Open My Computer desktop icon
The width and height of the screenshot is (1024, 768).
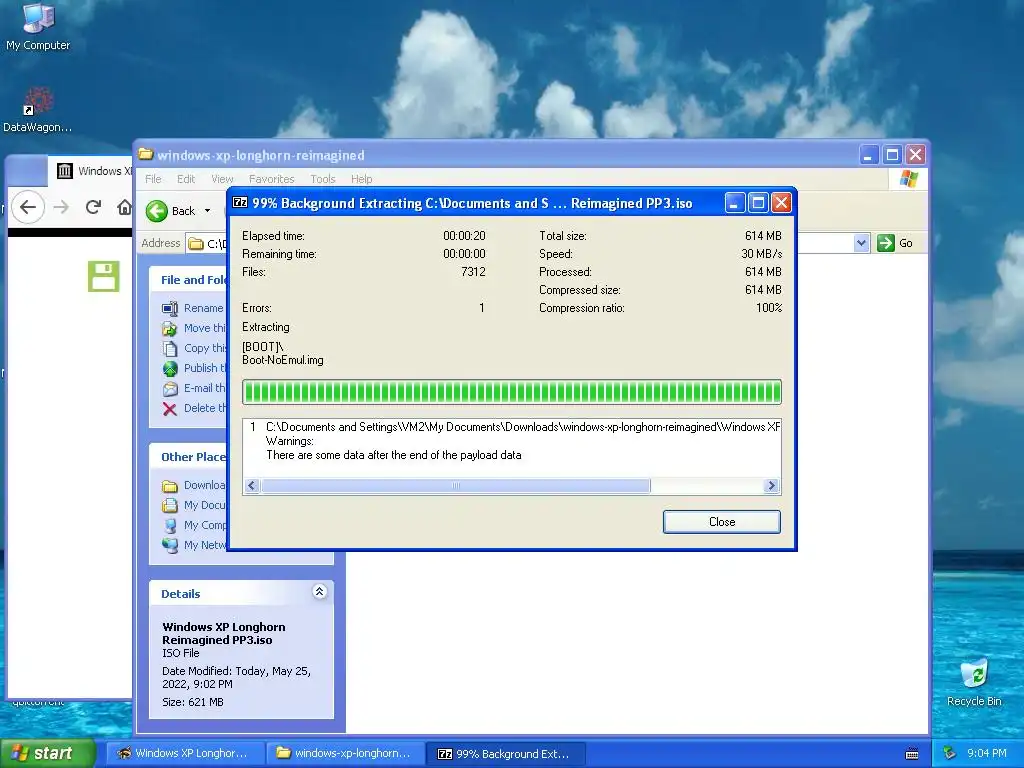pos(38,26)
